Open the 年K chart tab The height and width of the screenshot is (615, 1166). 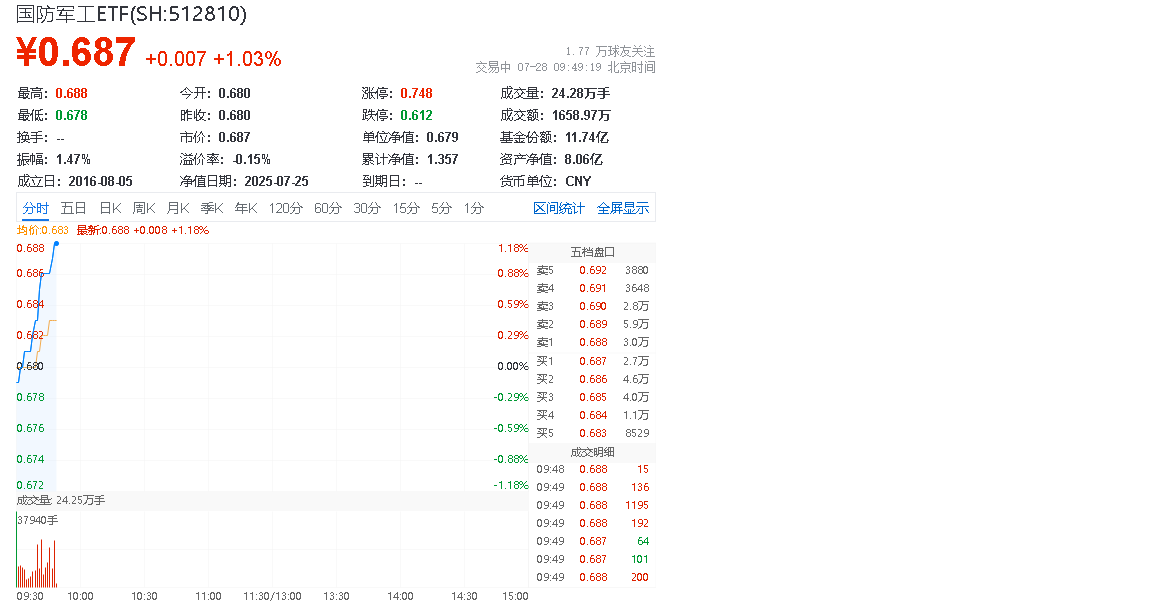pyautogui.click(x=246, y=208)
